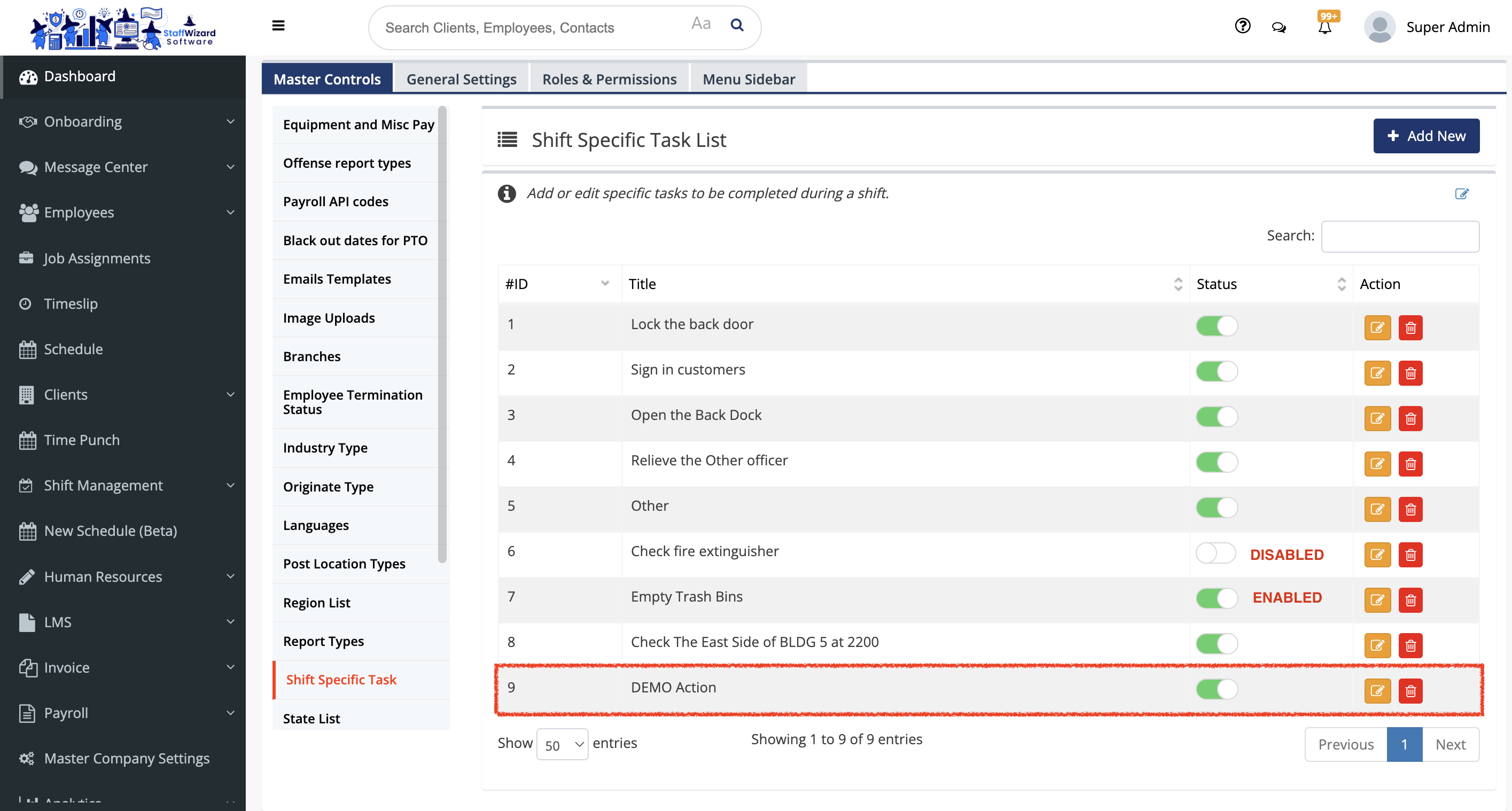Open the chat messages icon
This screenshot has width=1512, height=811.
click(x=1279, y=27)
